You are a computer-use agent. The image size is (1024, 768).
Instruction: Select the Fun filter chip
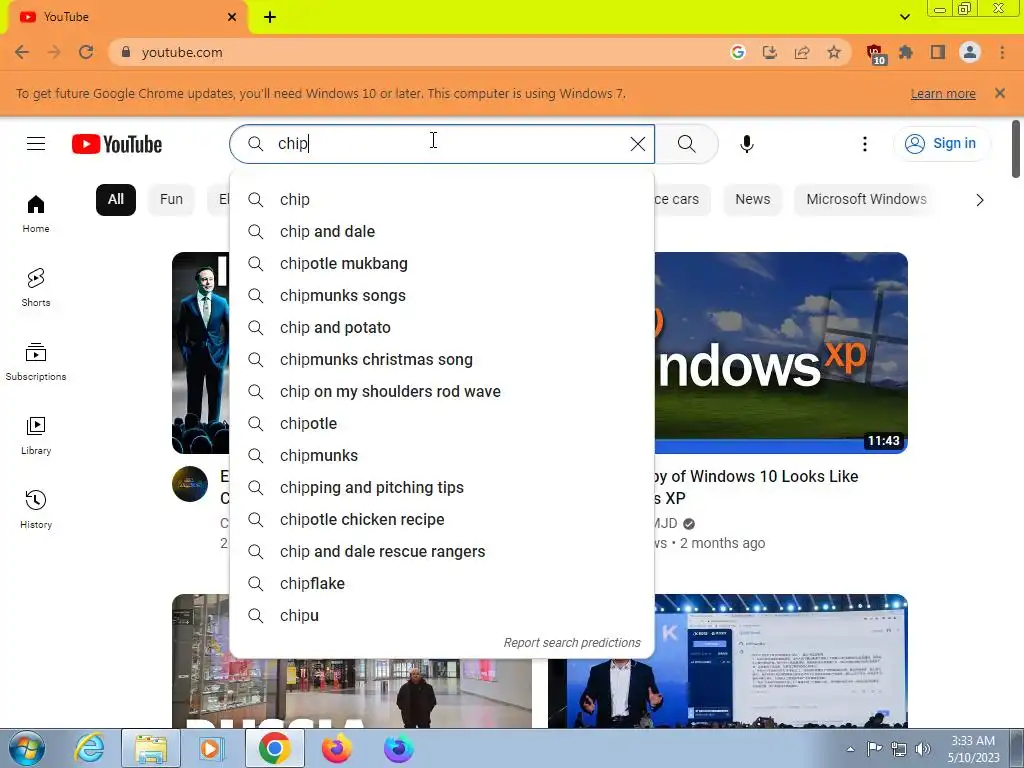pyautogui.click(x=171, y=199)
